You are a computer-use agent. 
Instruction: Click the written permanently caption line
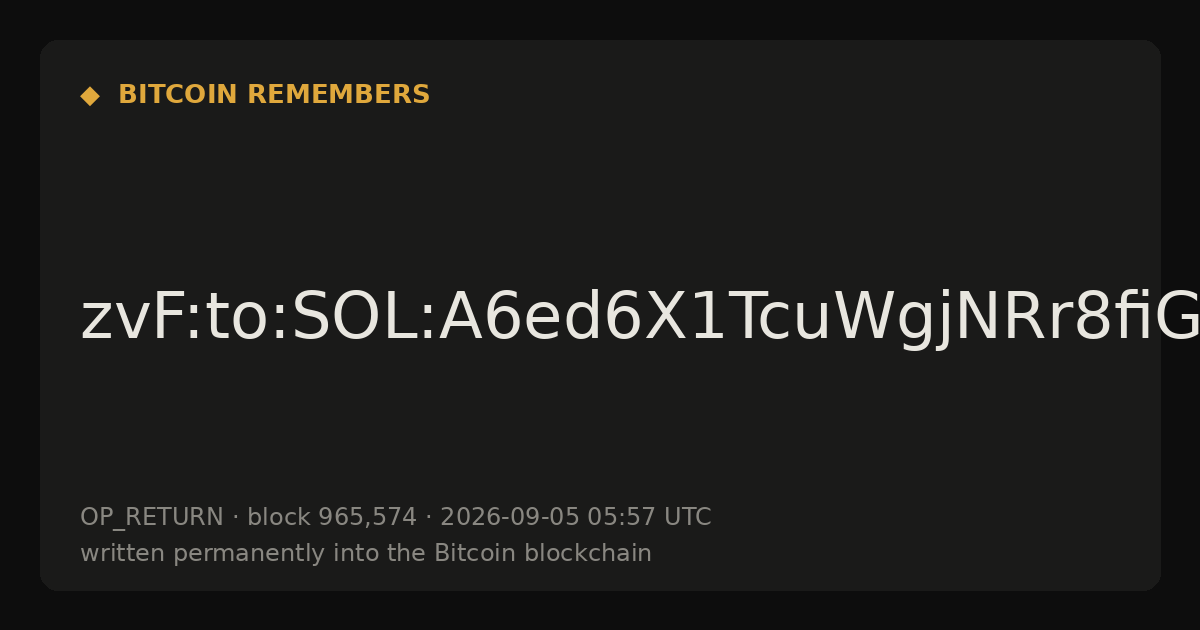click(x=366, y=554)
